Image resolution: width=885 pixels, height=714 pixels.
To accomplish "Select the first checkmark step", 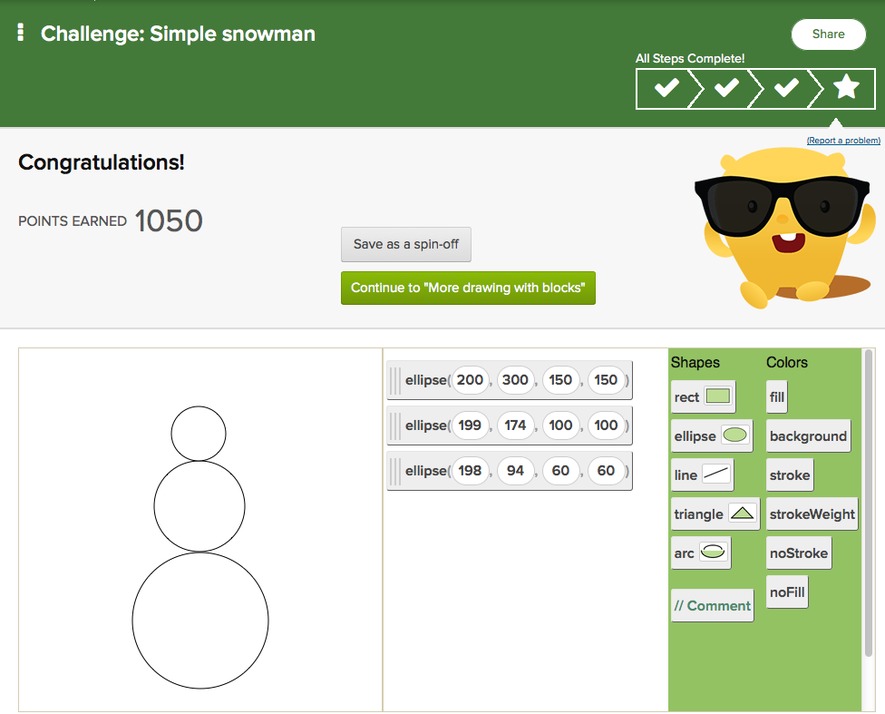I will coord(666,88).
